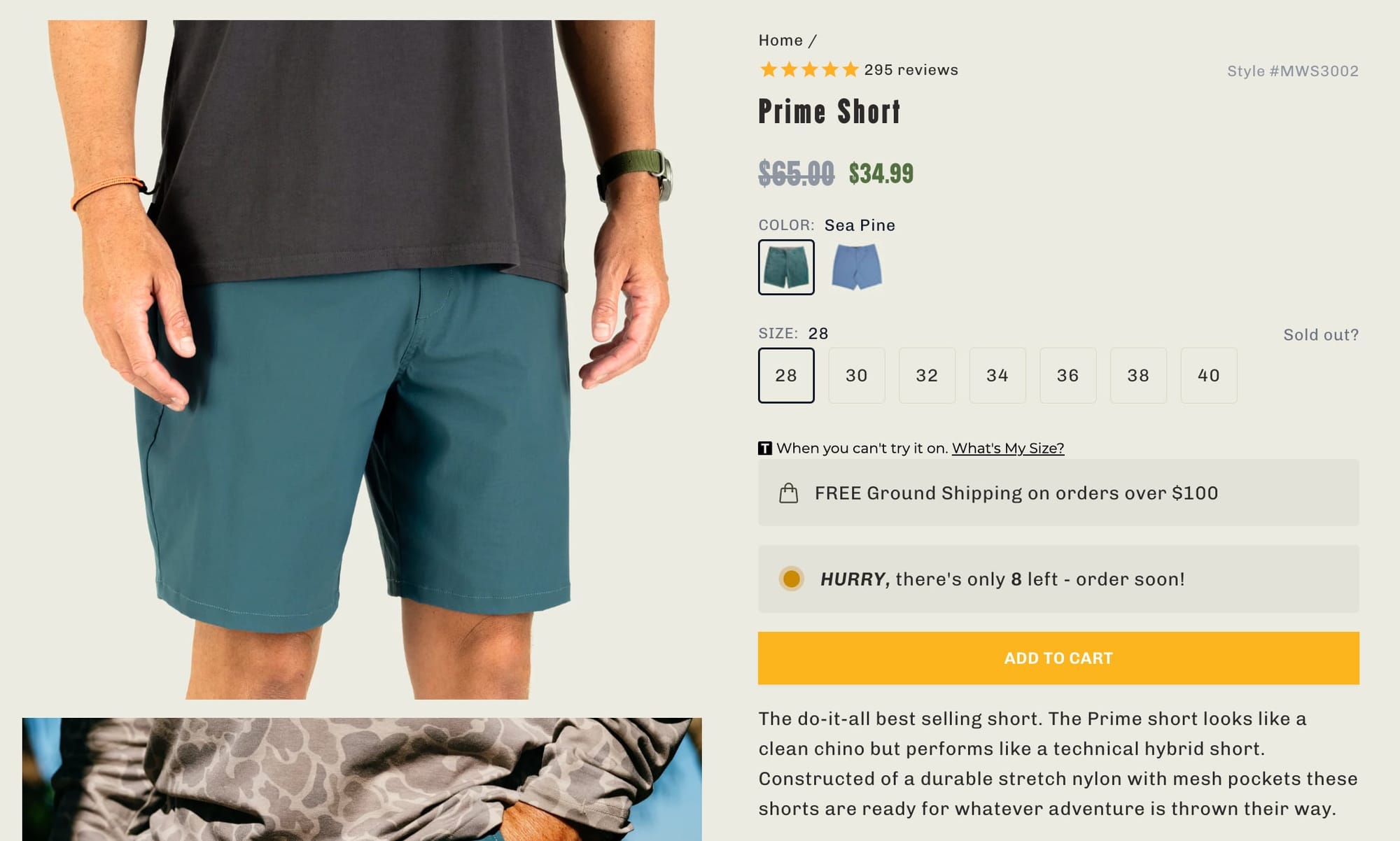Select size 30
Screen dimensions: 1400x841
point(857,376)
